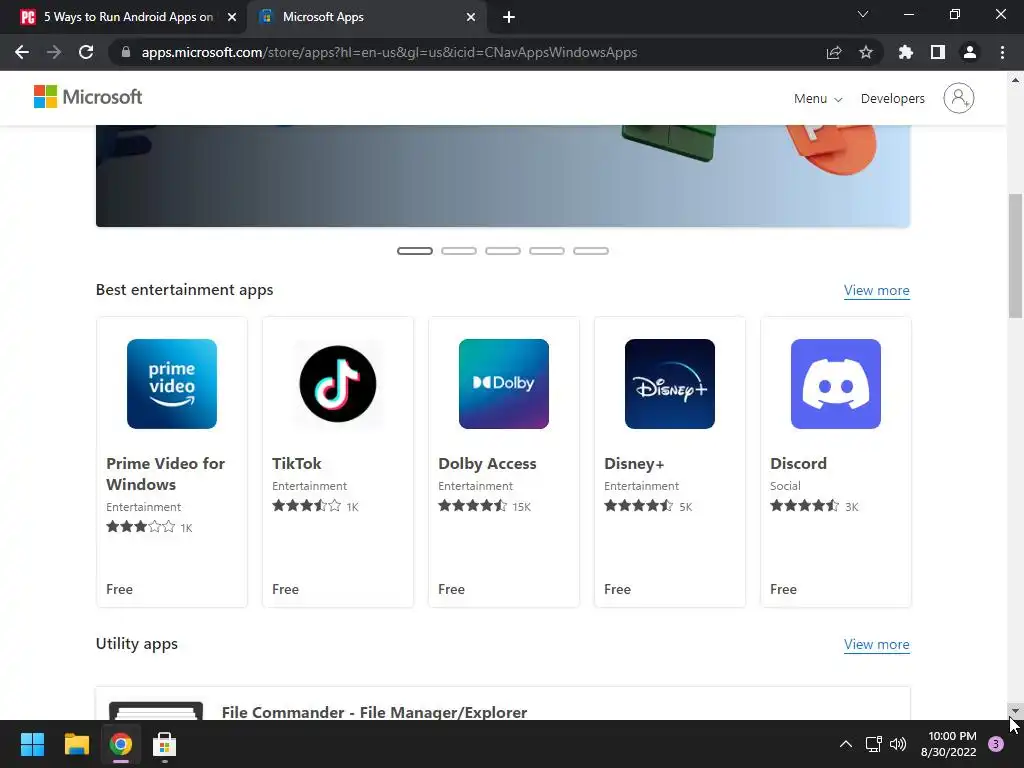The image size is (1024, 768).
Task: Open the Disney+ app icon
Action: point(669,383)
